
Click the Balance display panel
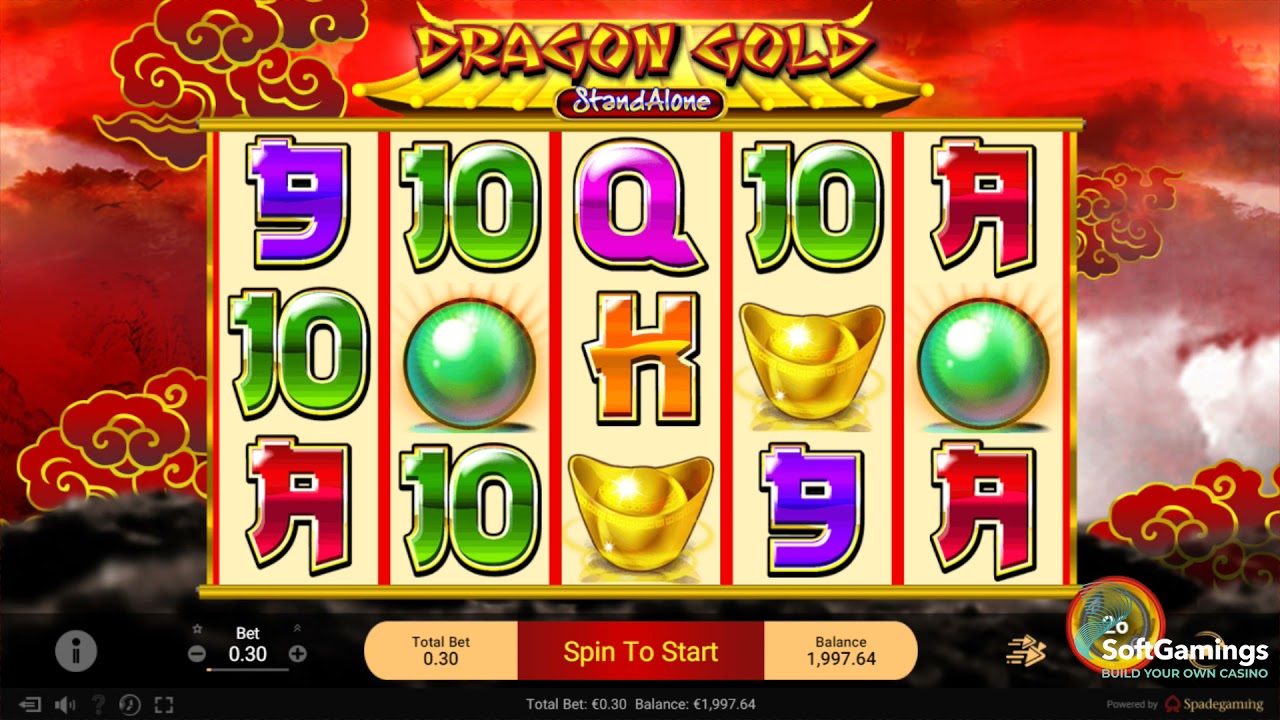click(x=841, y=651)
